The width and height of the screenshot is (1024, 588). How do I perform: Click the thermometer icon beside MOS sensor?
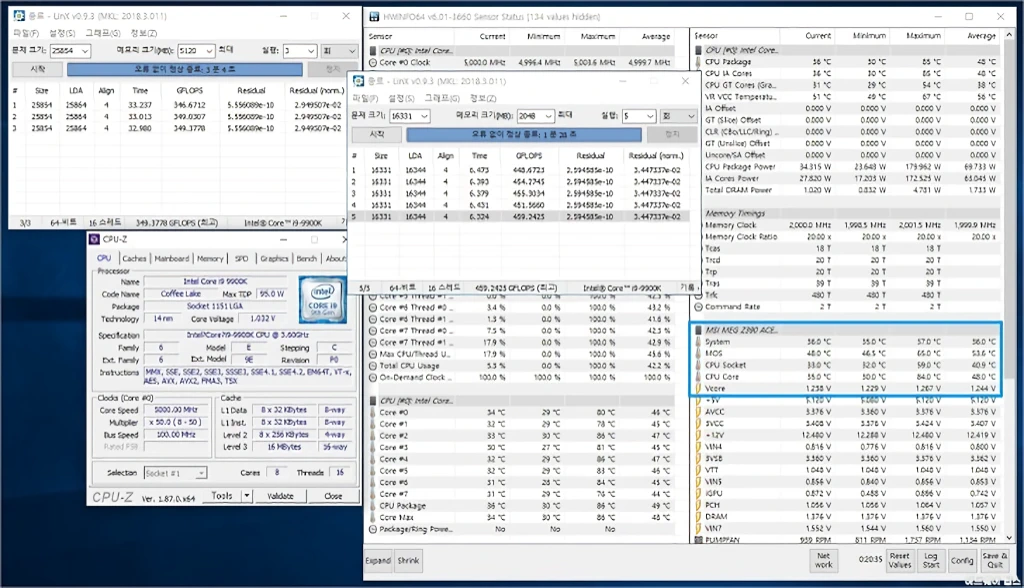(x=698, y=353)
